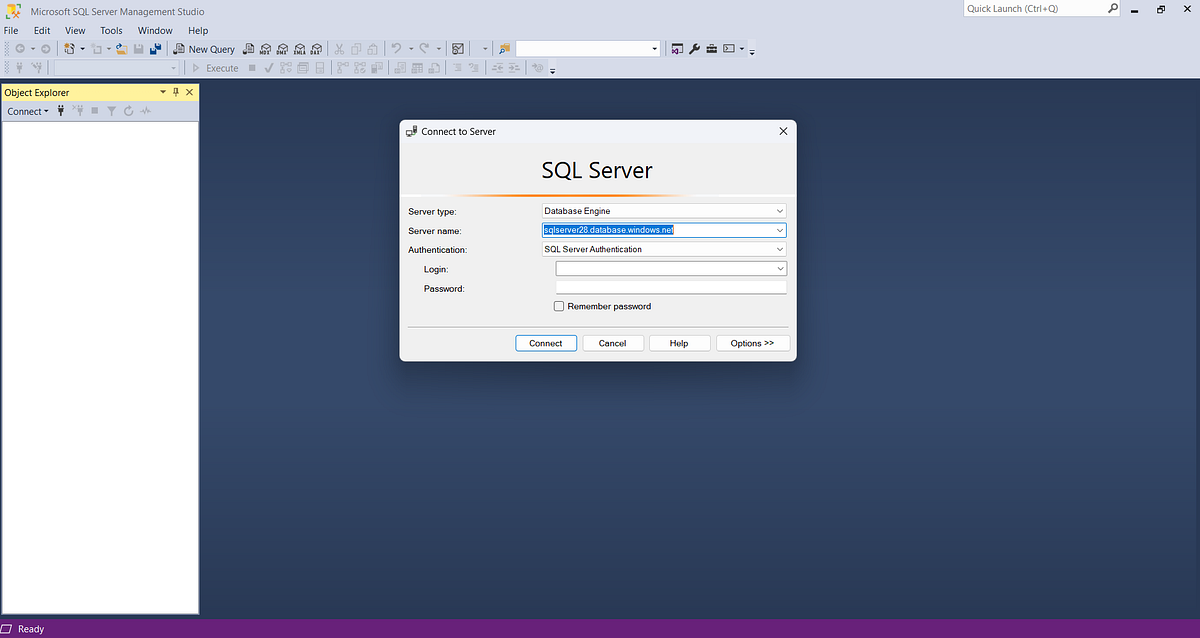Click the Comment out selected lines icon
The height and width of the screenshot is (638, 1200).
(x=457, y=68)
